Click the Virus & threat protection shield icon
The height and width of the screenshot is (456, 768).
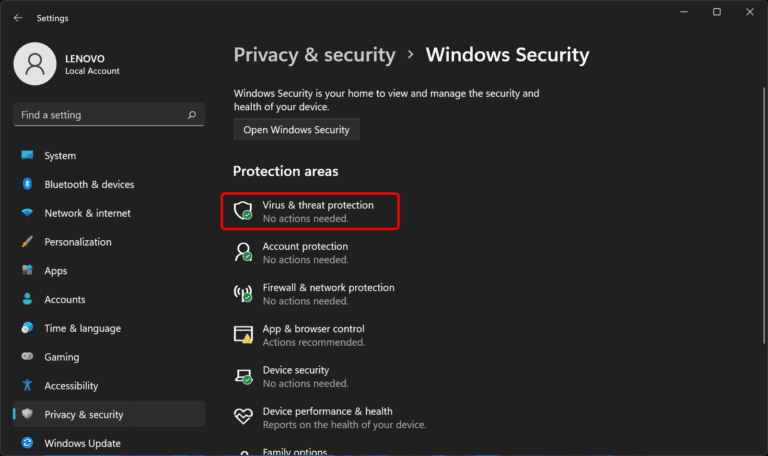pos(243,211)
